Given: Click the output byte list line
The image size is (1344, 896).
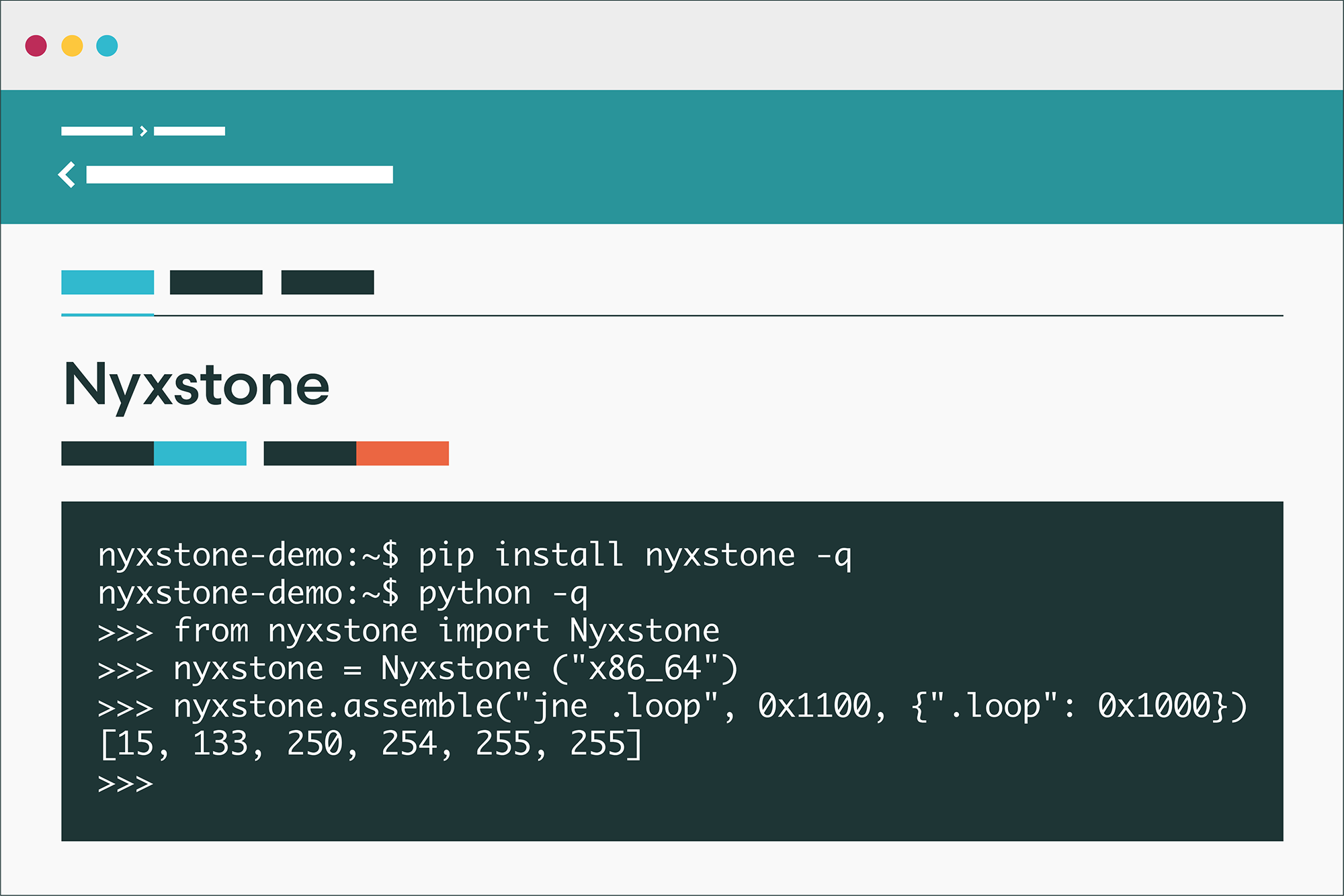Looking at the screenshot, I should (371, 744).
